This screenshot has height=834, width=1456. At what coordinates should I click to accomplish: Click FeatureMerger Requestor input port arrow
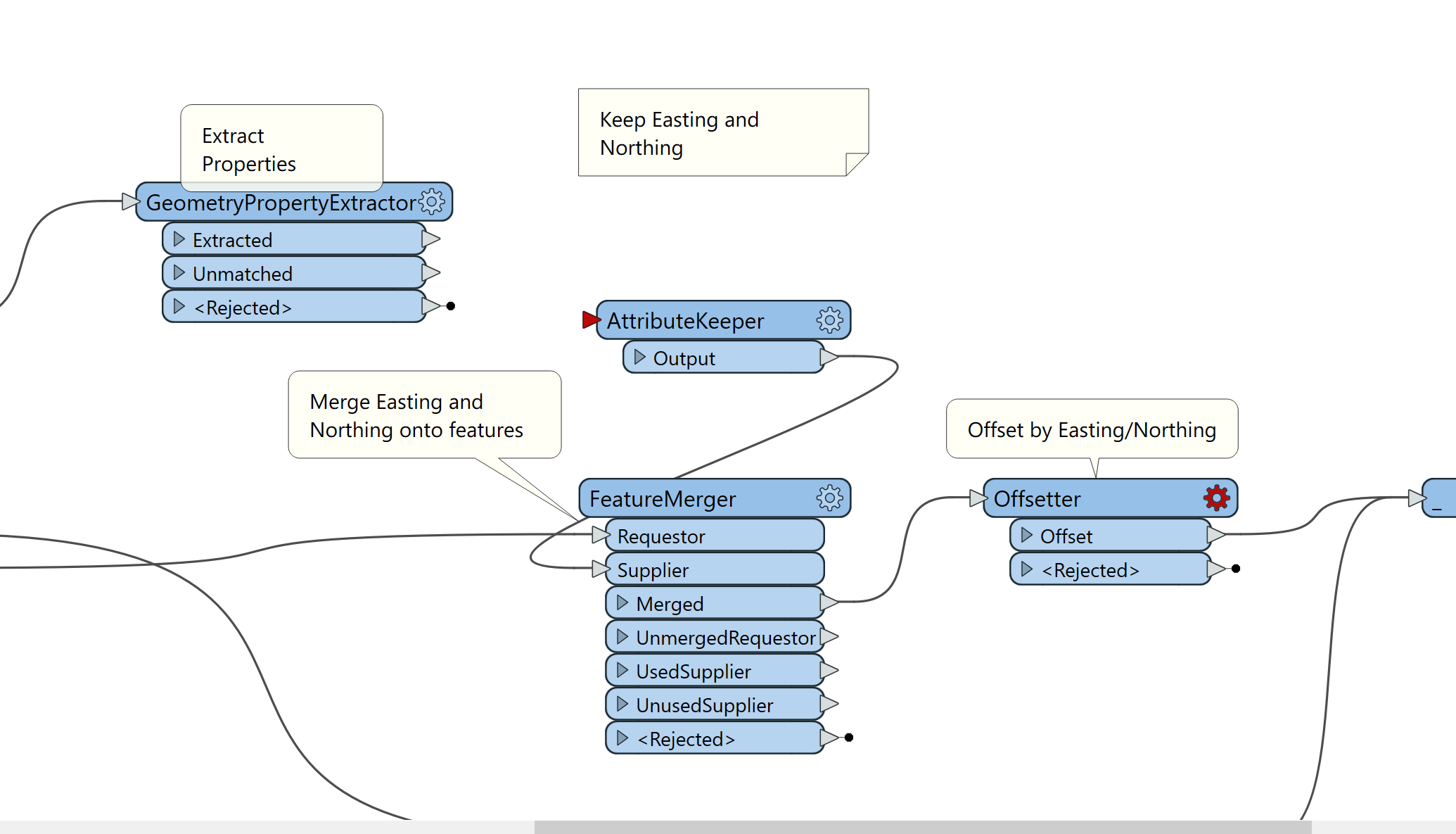click(x=601, y=535)
